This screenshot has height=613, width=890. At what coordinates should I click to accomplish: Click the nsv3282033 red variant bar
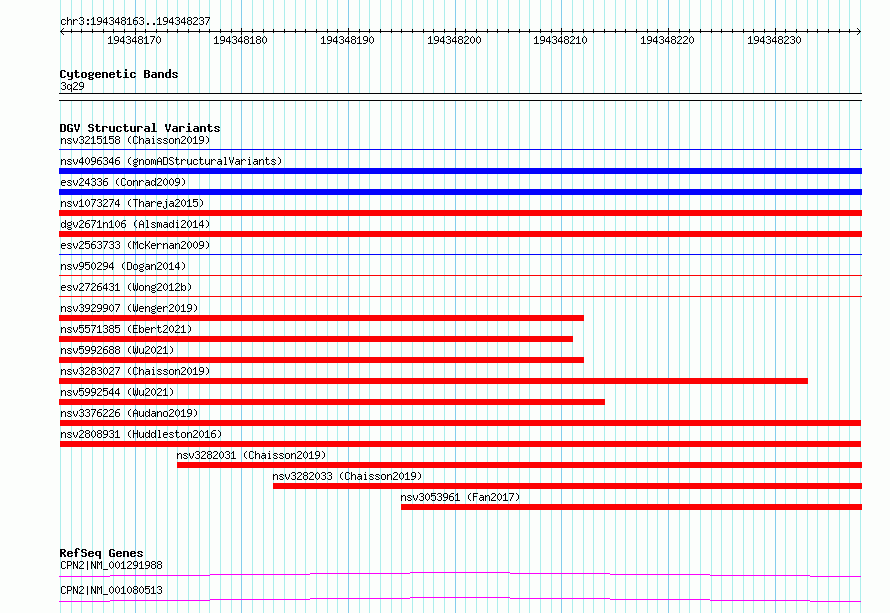click(568, 486)
